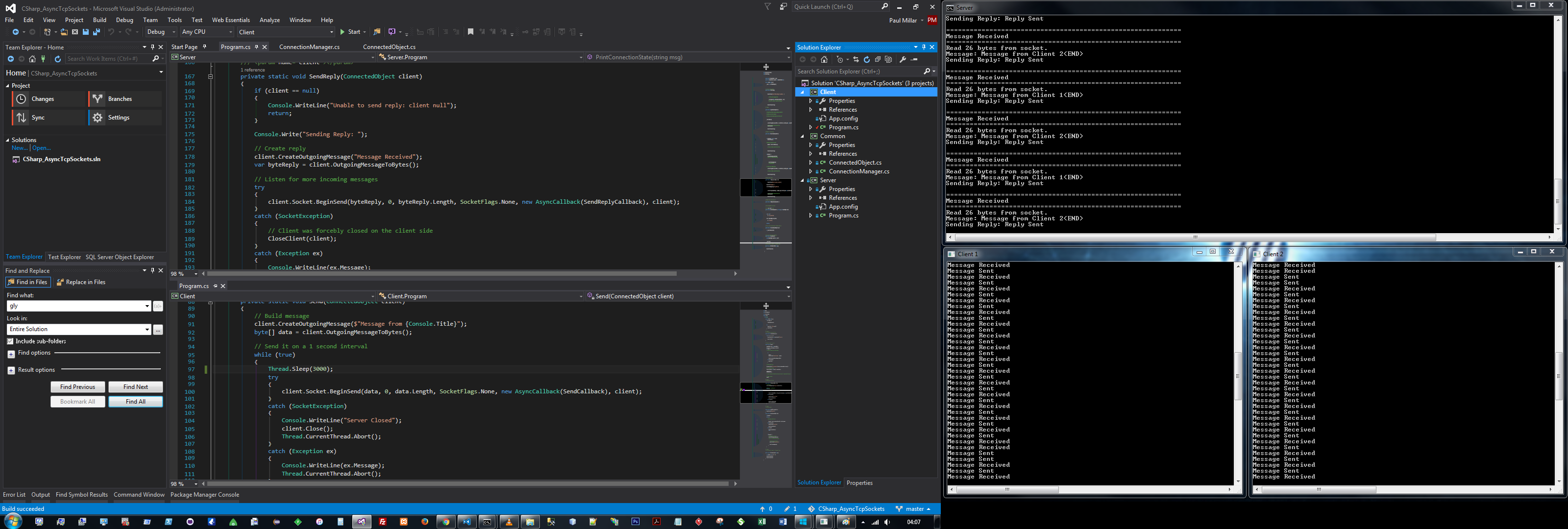The width and height of the screenshot is (1568, 529).
Task: Toggle bookmark icon in main toolbar
Action: 470,32
